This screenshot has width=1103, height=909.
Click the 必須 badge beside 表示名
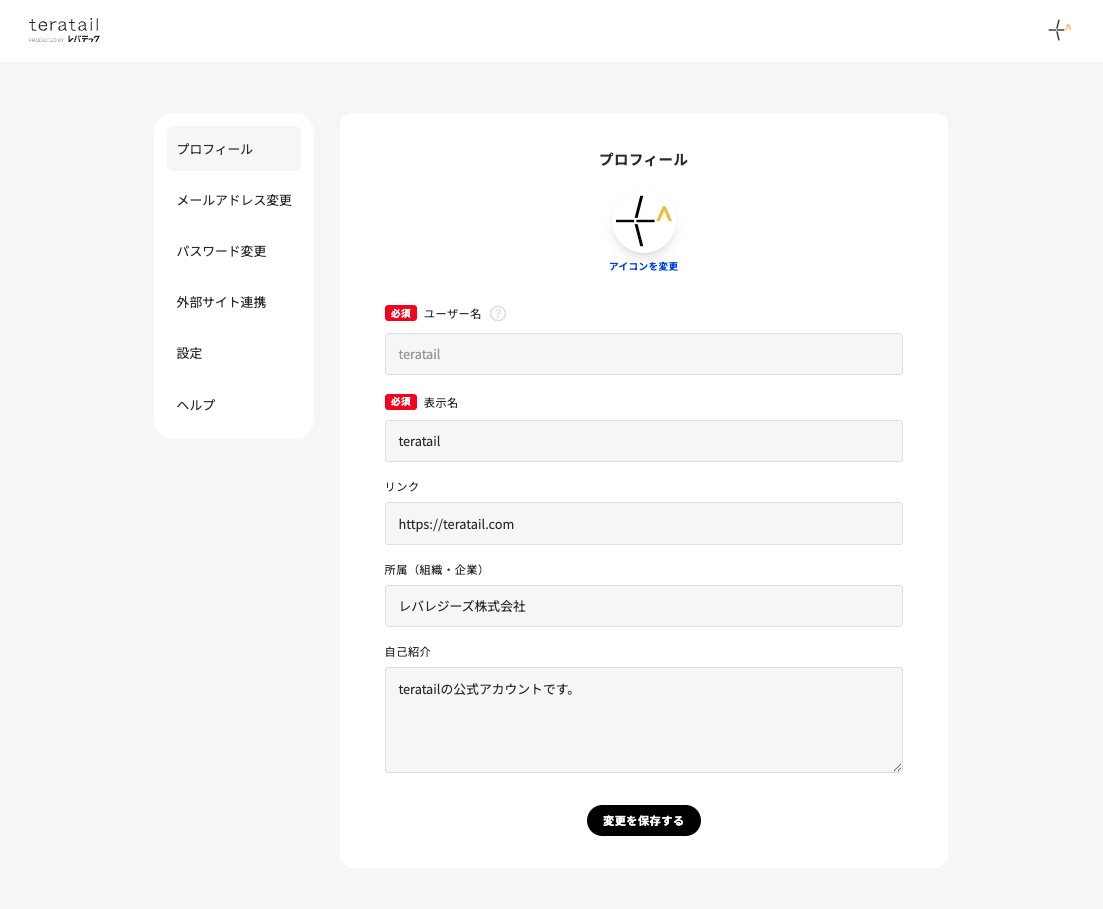point(400,401)
